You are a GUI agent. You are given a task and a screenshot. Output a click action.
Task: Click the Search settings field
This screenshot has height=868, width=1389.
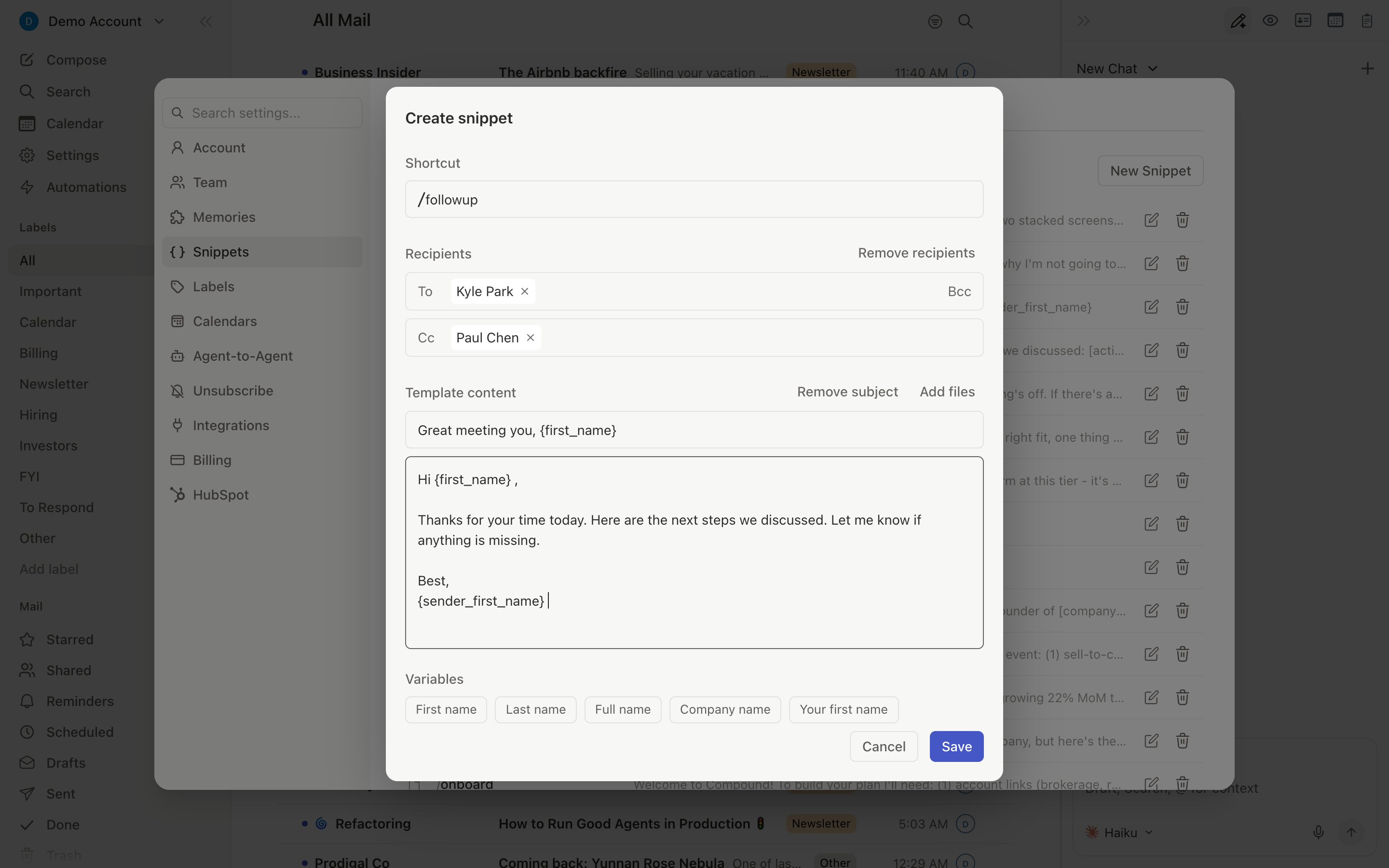pos(262,113)
